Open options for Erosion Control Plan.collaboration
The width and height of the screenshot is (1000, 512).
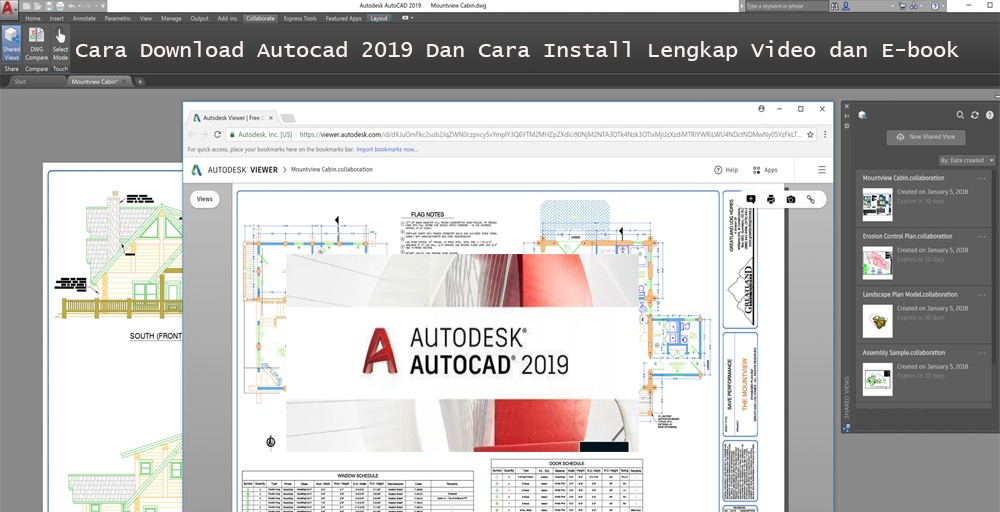tap(982, 237)
